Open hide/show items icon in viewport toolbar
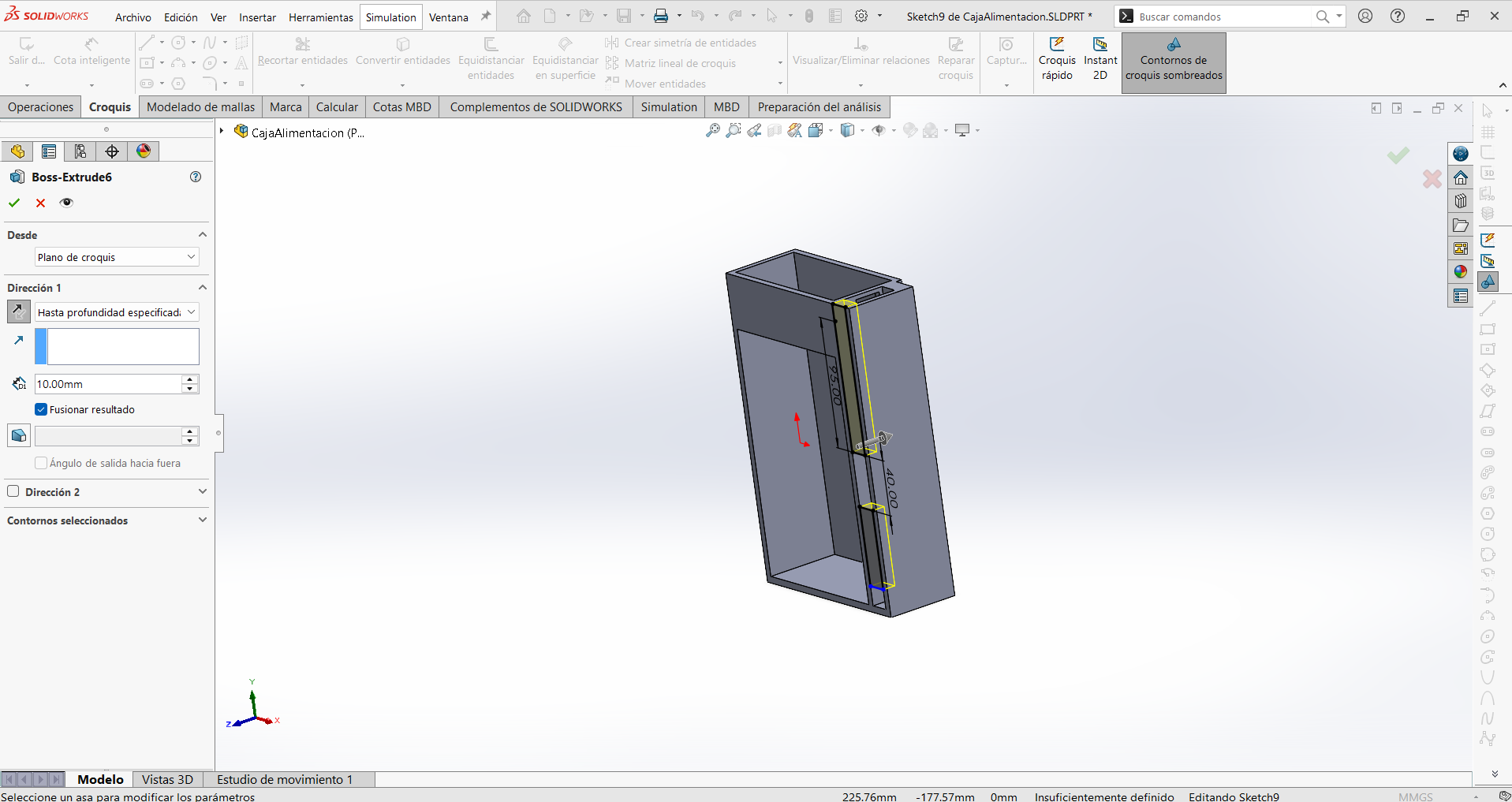The image size is (1512, 802). click(879, 130)
